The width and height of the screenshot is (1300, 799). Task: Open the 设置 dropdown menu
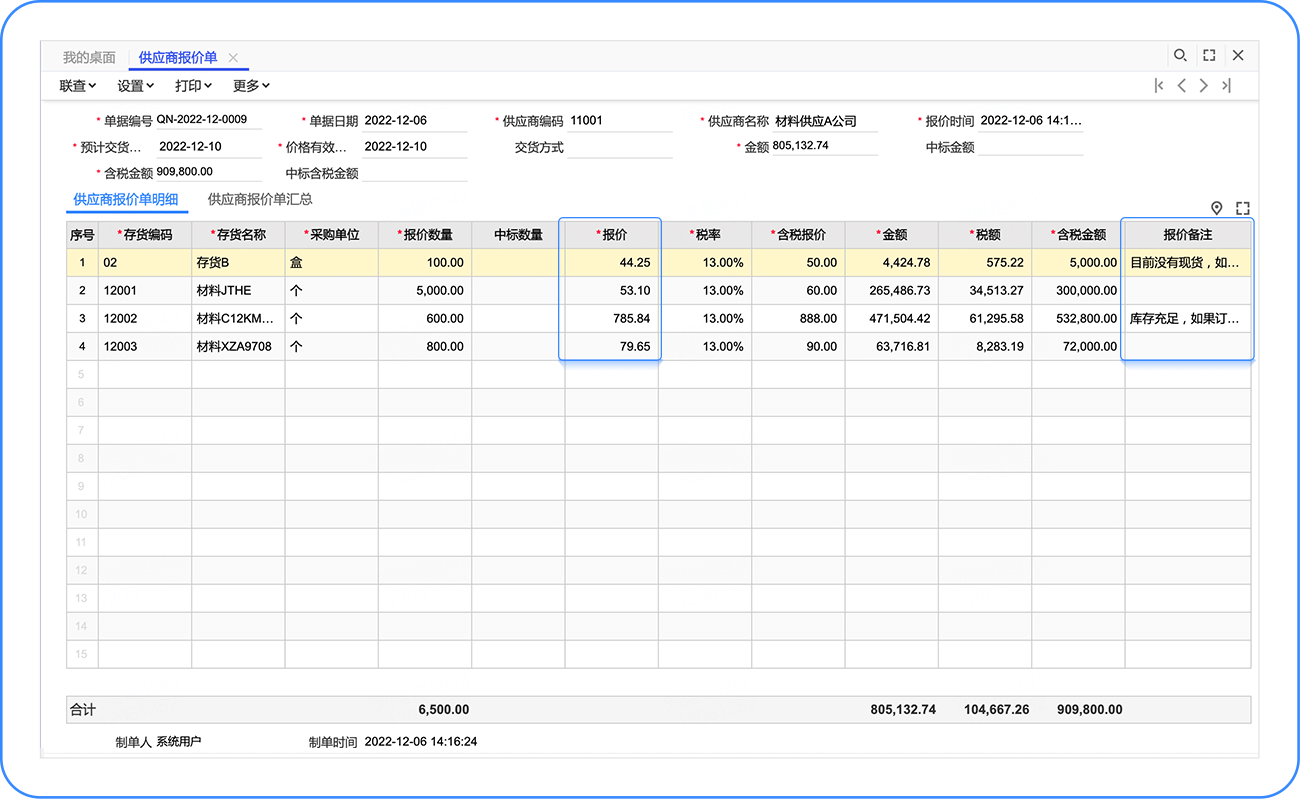point(136,86)
